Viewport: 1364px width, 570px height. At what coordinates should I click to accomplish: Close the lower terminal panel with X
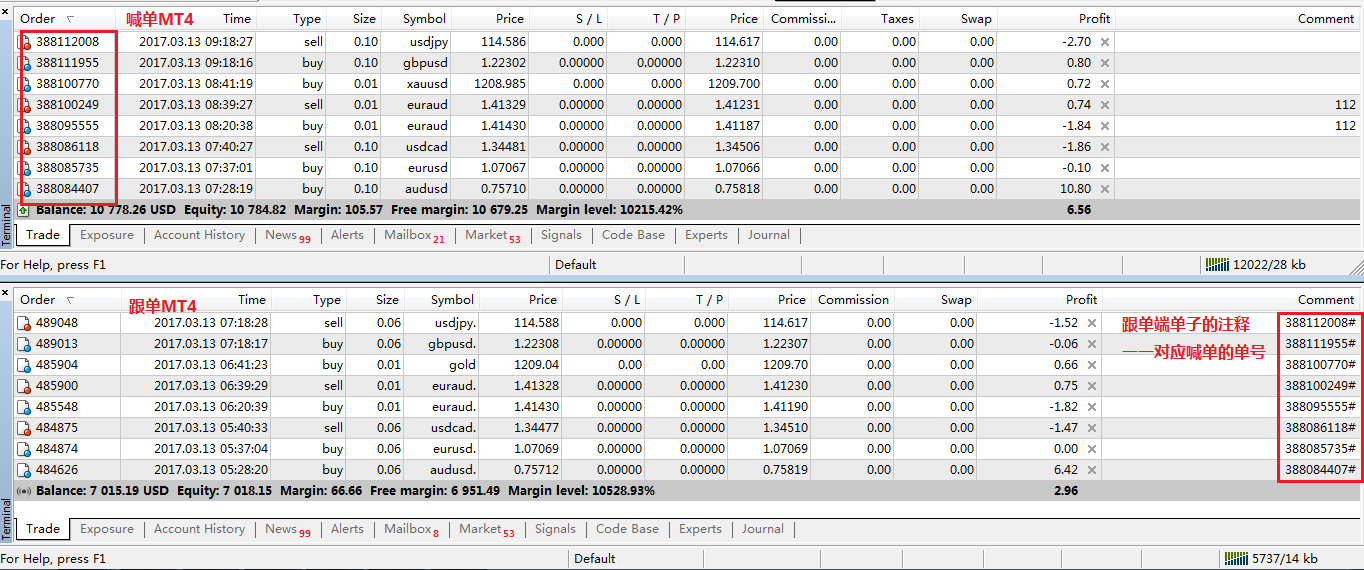pyautogui.click(x=5, y=293)
